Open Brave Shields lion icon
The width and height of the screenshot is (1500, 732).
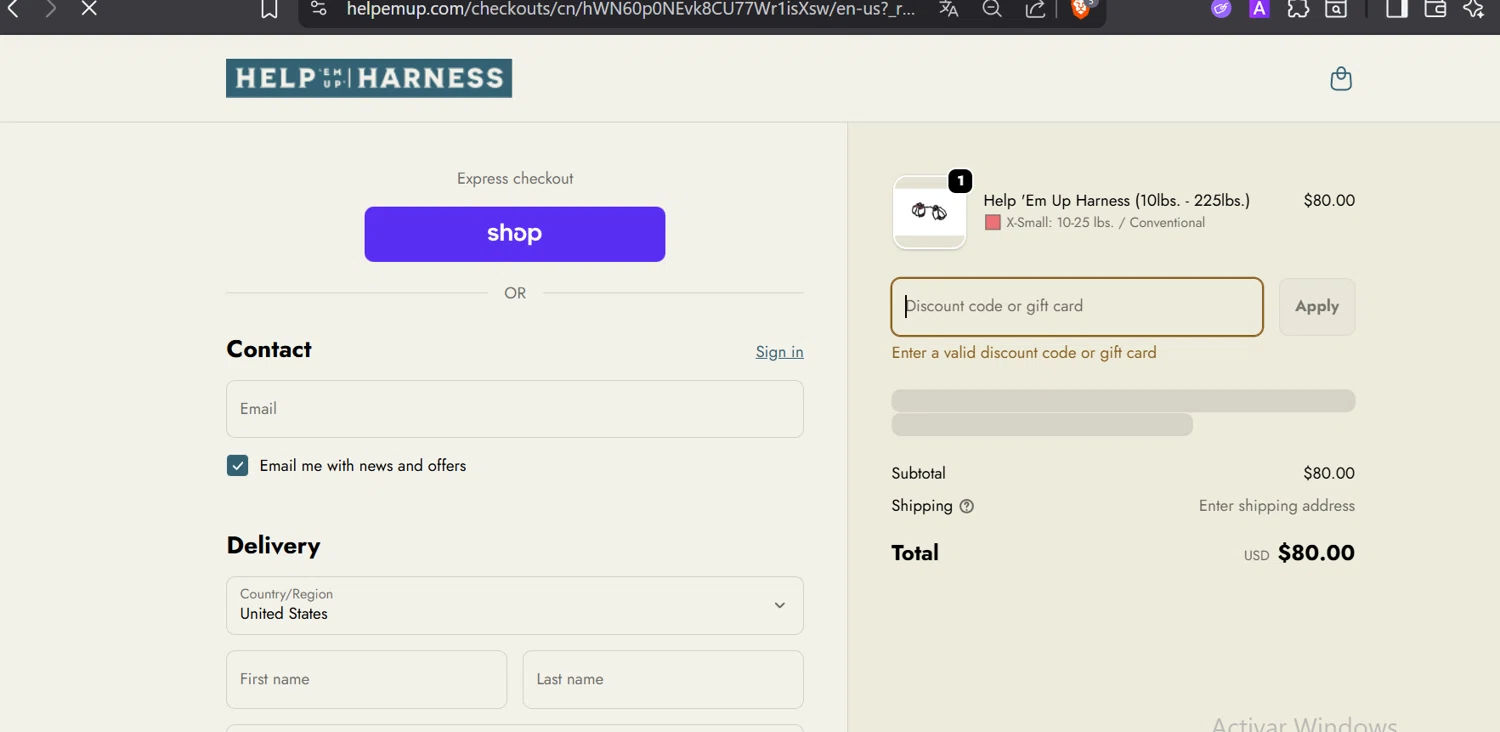point(1081,9)
